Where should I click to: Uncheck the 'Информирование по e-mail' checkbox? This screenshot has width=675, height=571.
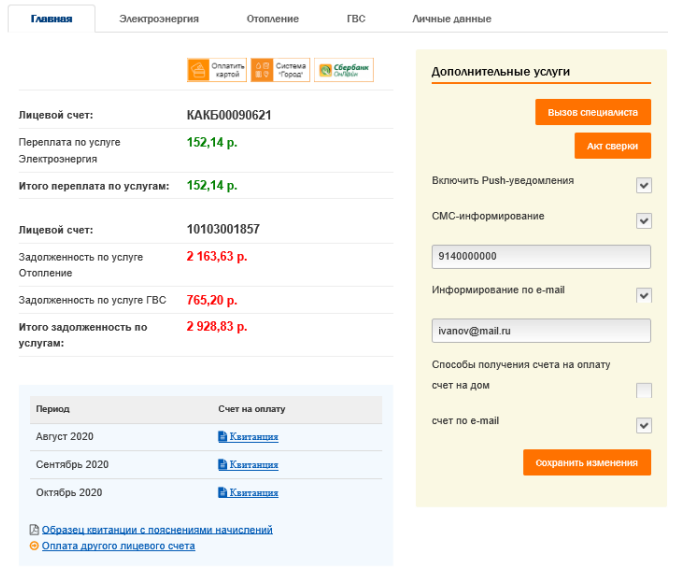644,295
